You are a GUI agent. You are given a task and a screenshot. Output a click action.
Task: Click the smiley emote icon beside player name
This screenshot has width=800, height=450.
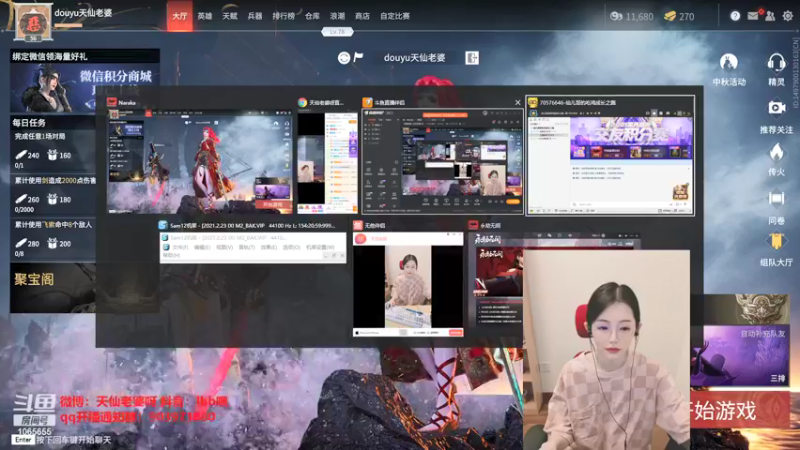[344, 58]
